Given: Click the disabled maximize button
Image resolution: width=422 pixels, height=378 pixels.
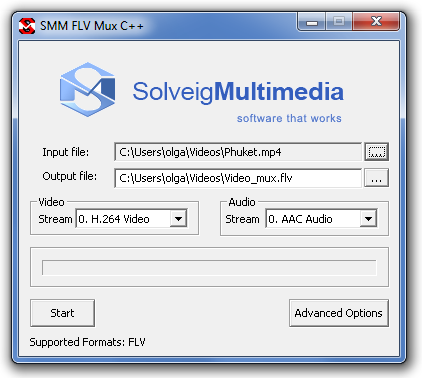Looking at the screenshot, I should click(339, 22).
